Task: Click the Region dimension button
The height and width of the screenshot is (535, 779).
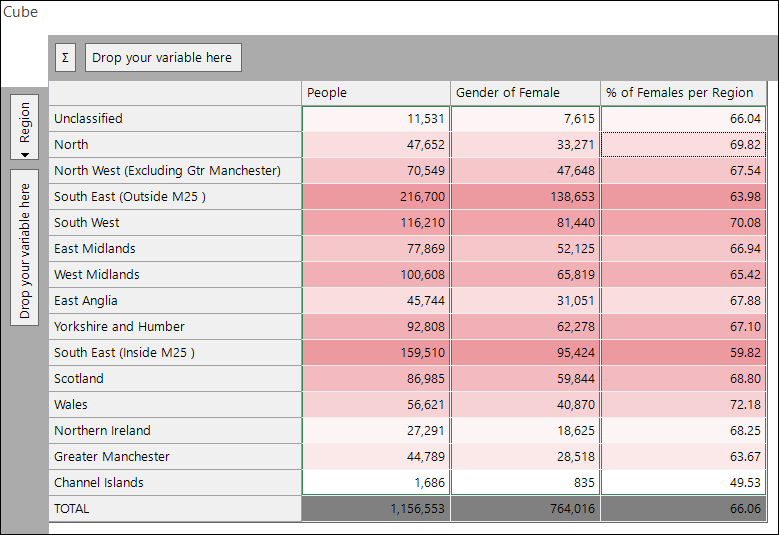Action: 24,127
